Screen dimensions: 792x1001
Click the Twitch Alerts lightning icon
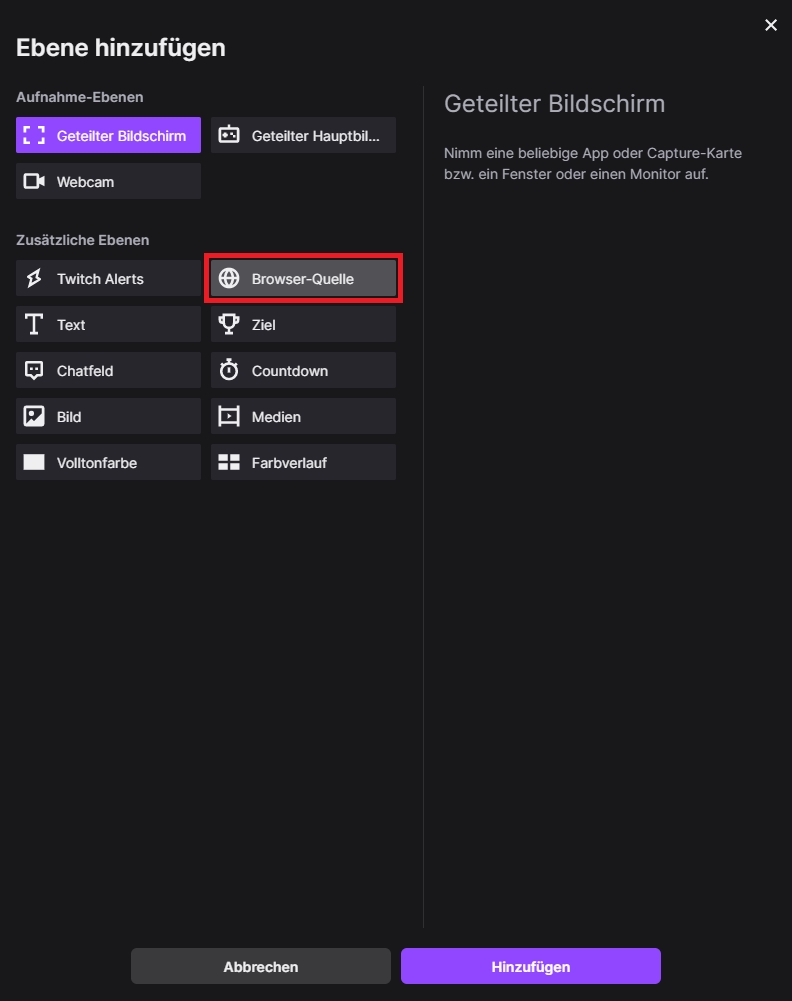pyautogui.click(x=35, y=279)
